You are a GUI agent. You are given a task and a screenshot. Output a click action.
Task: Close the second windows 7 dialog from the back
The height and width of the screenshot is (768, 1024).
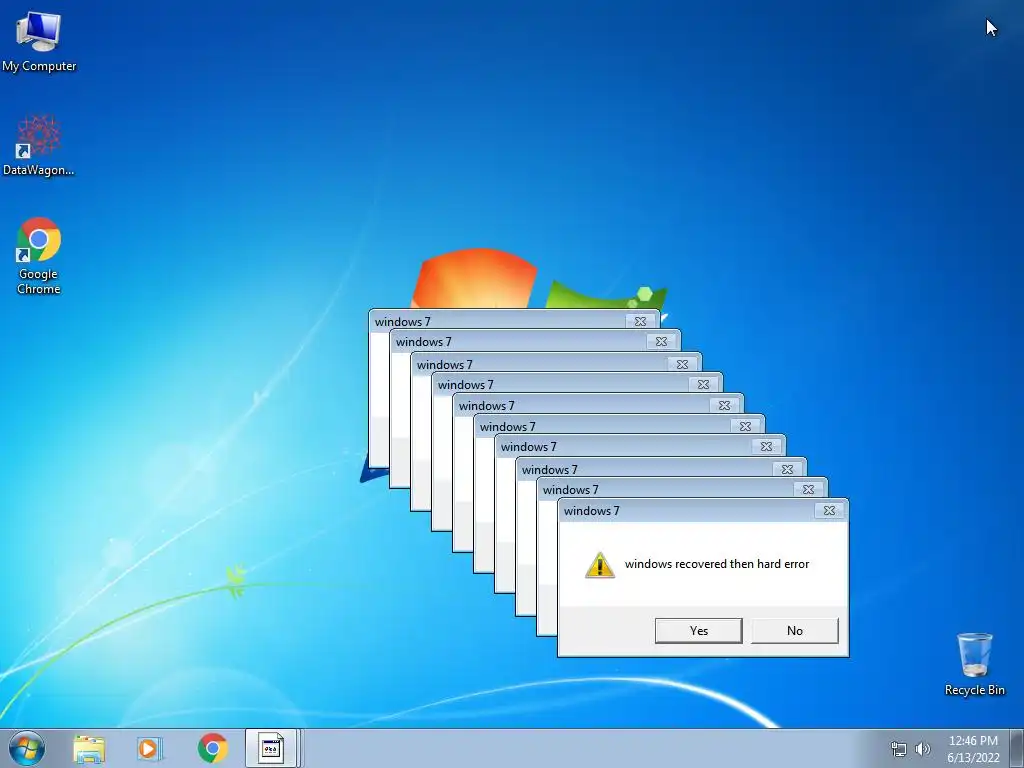[x=662, y=342]
